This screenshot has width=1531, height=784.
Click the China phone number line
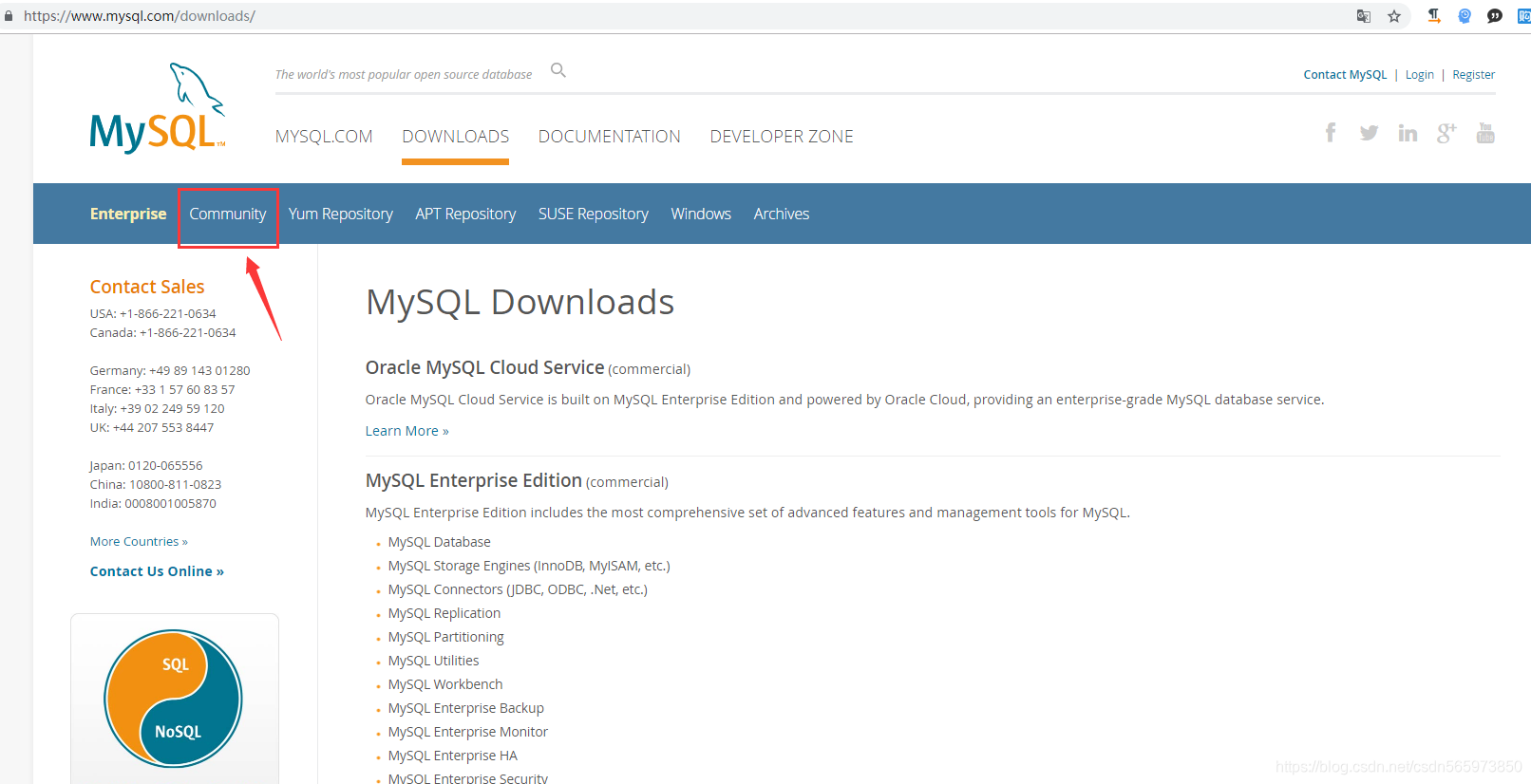156,484
